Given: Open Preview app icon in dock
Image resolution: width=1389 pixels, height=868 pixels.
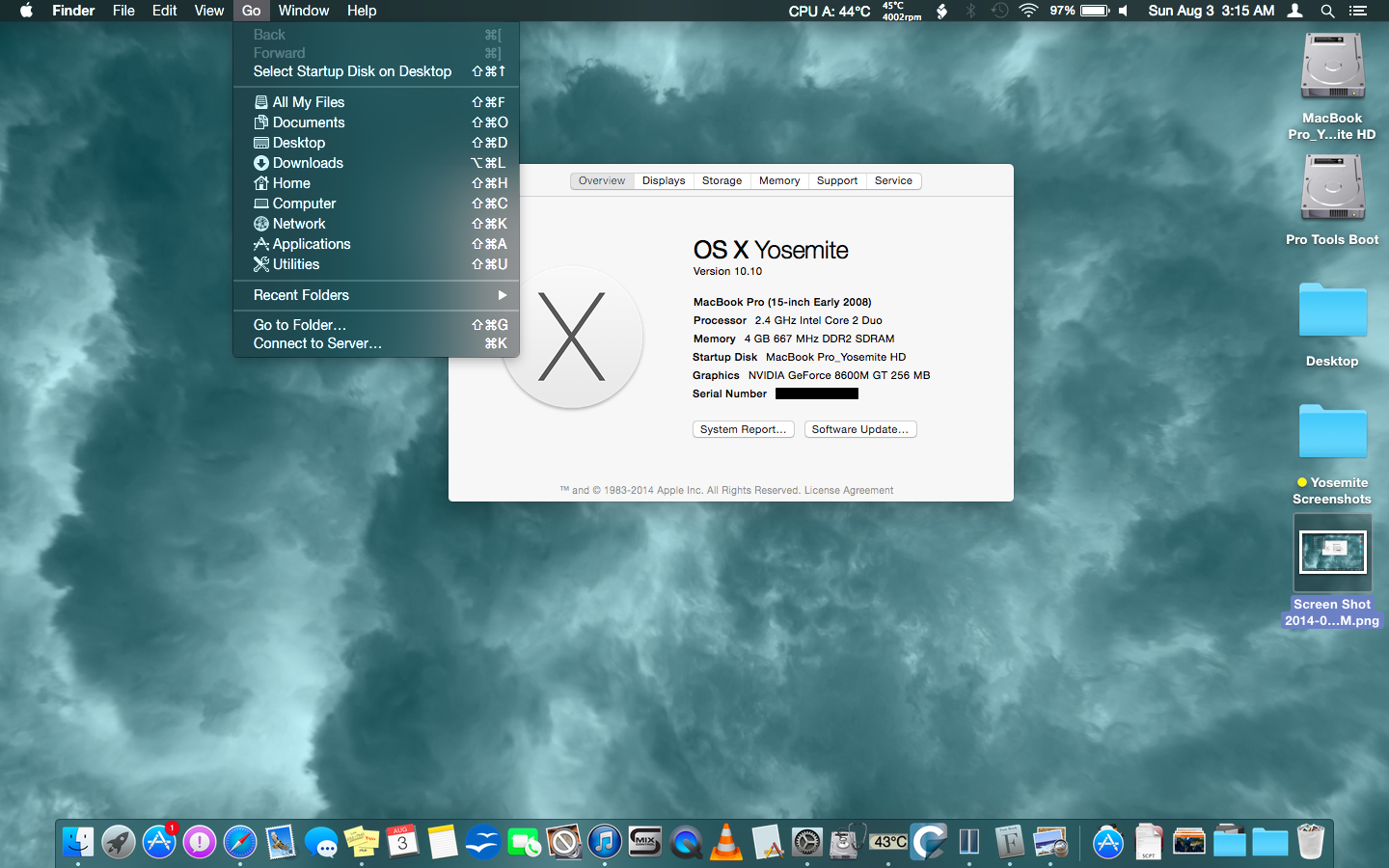Looking at the screenshot, I should 1050,842.
